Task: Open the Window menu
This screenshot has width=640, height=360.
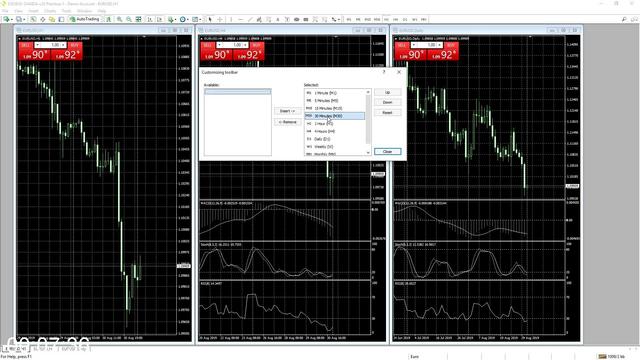Action: tap(84, 11)
